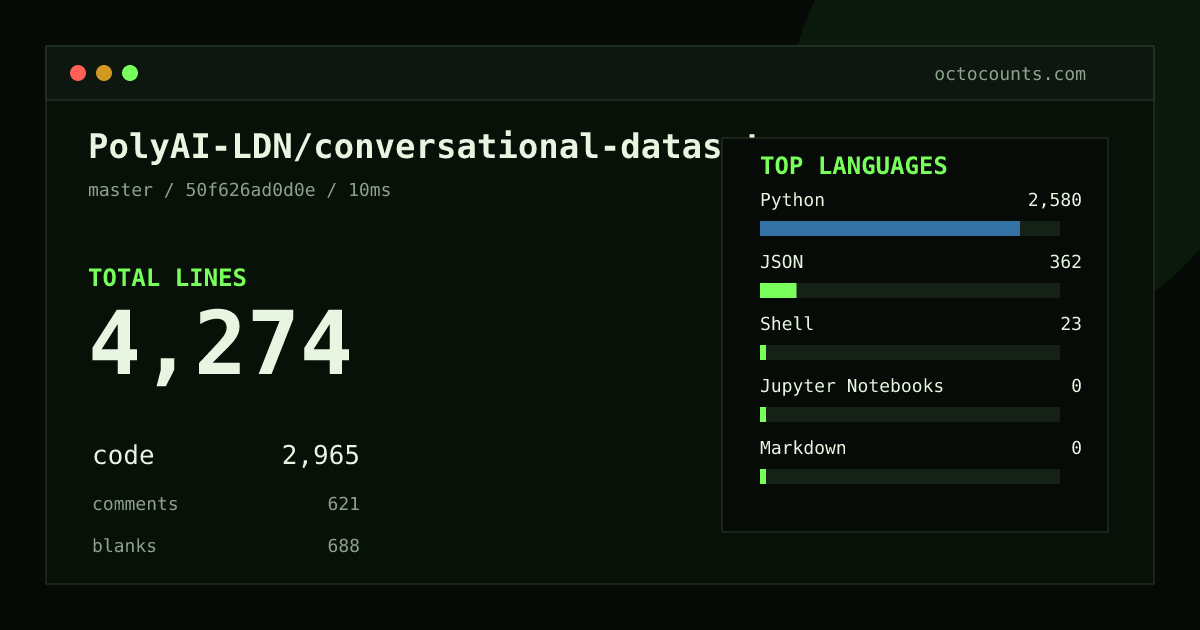
Task: Select the blanks label
Action: [124, 546]
